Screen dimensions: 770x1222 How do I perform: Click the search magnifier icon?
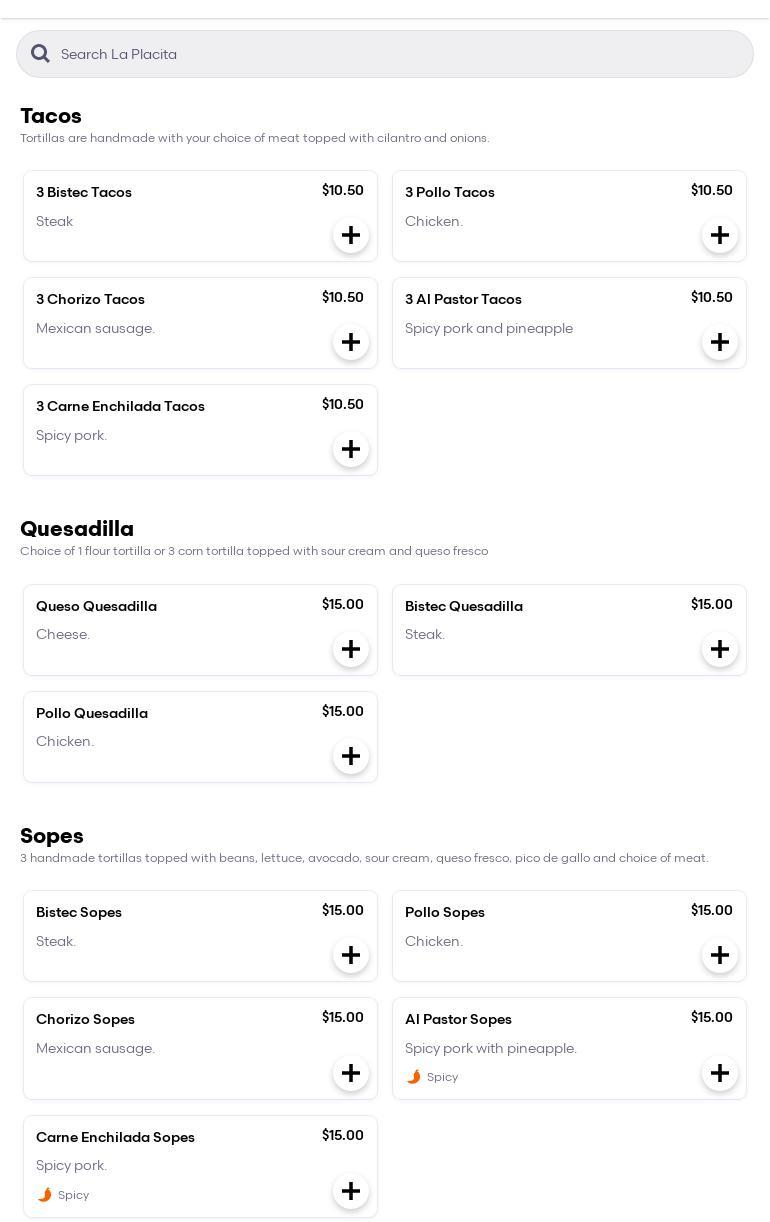click(40, 54)
